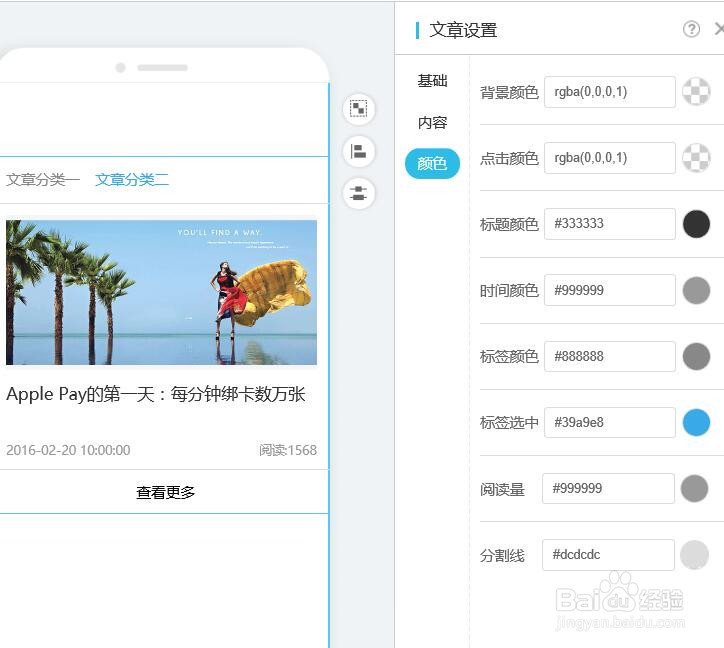Open the 背景颜色 transparent color swatch
The image size is (724, 648).
point(696,91)
